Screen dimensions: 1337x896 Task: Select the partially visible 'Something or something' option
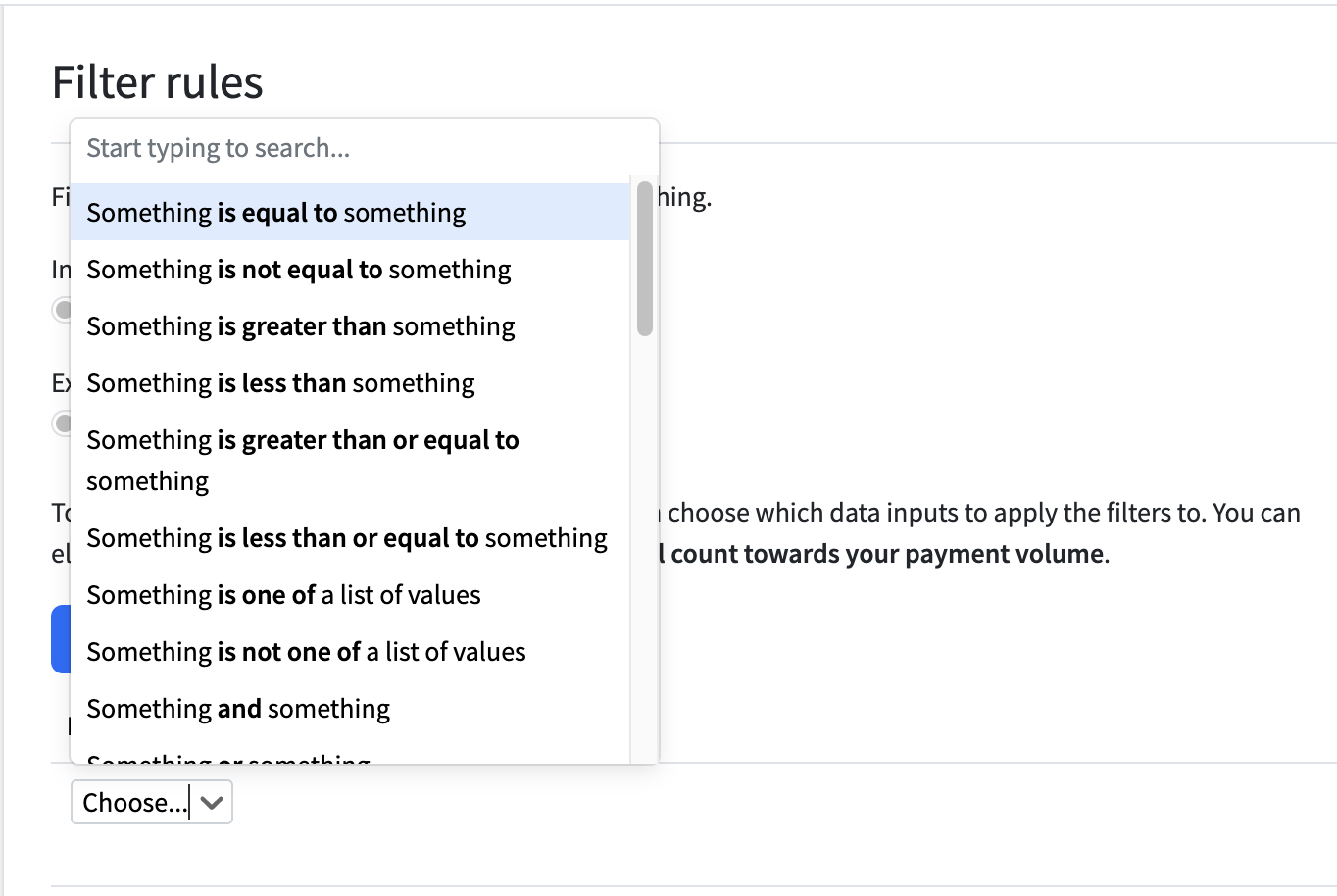(228, 758)
